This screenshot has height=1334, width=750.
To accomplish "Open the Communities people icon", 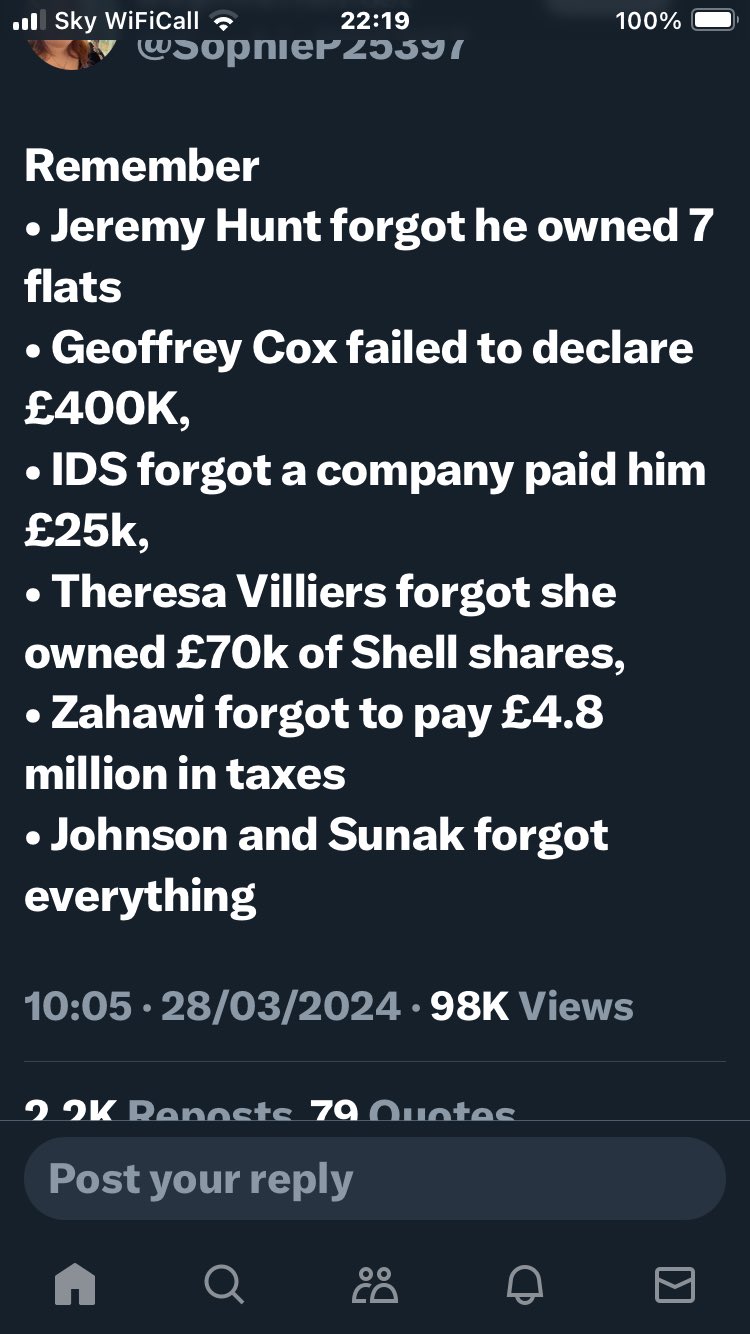I will (x=374, y=1284).
